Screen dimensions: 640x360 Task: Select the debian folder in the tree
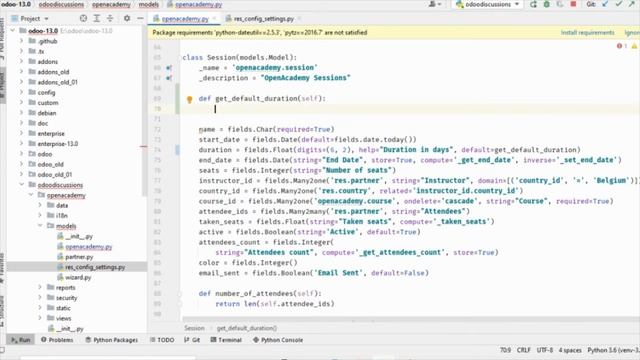(x=47, y=113)
